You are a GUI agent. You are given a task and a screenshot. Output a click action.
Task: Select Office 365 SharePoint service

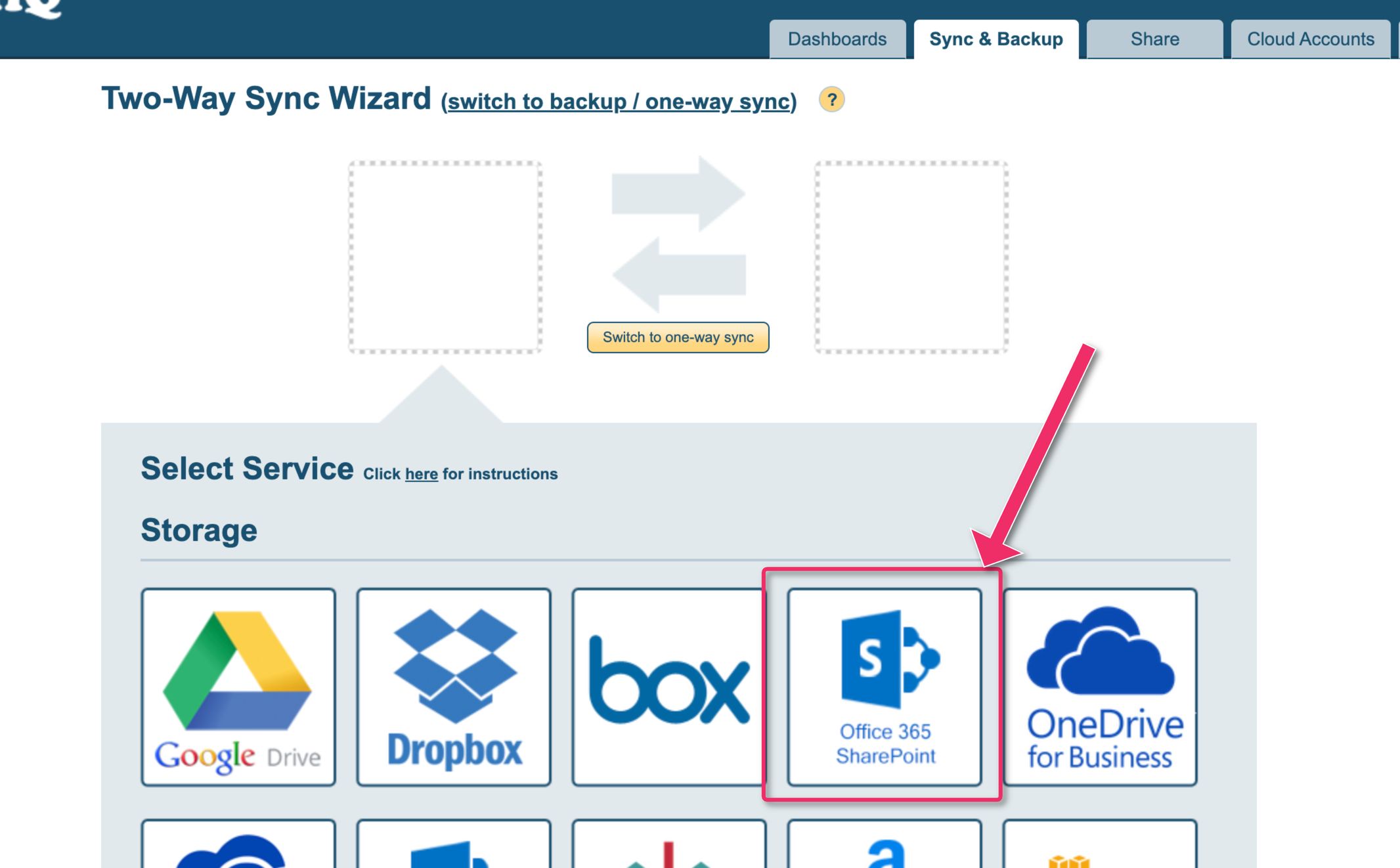(x=885, y=687)
